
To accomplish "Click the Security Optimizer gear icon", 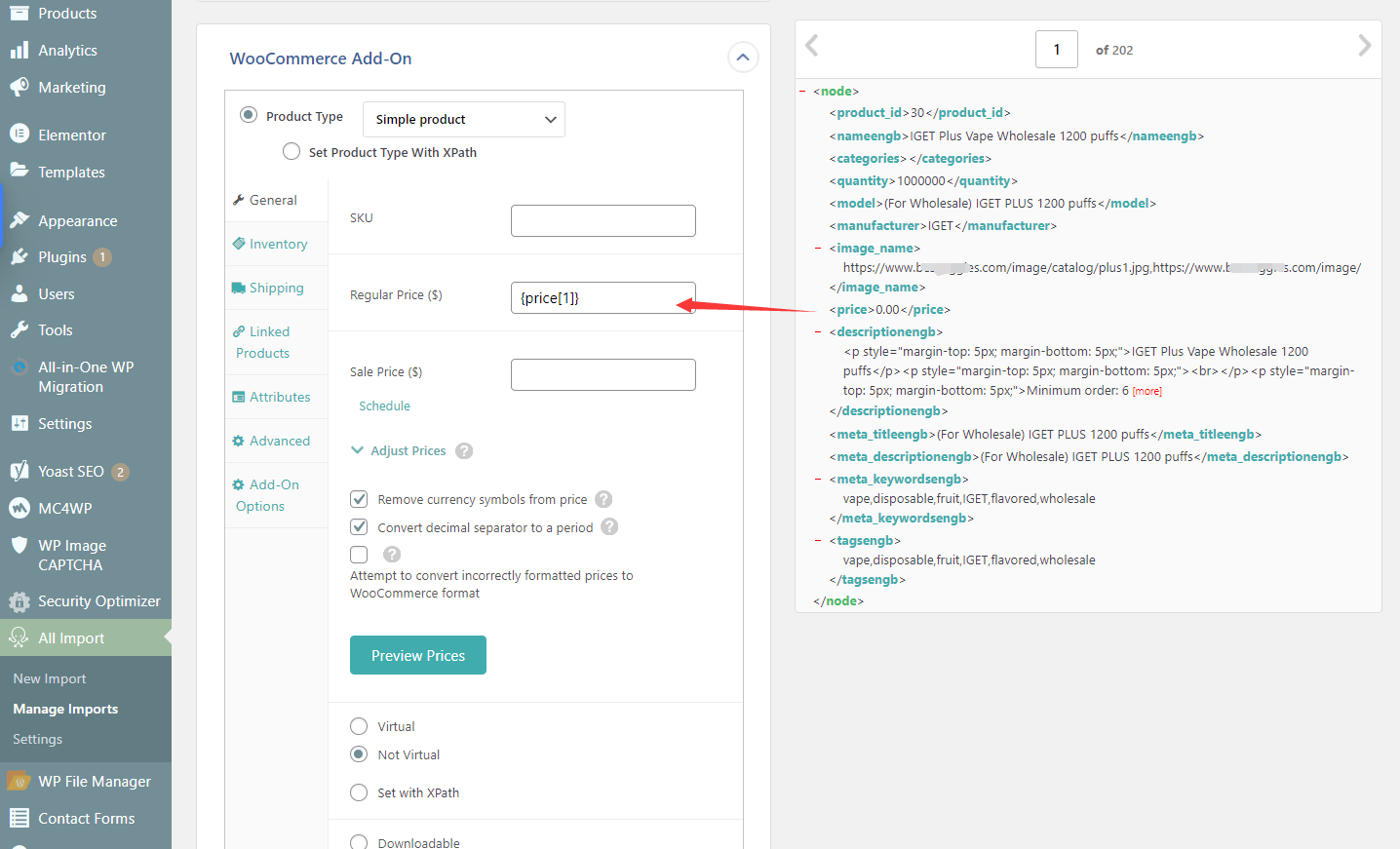I will click(19, 601).
